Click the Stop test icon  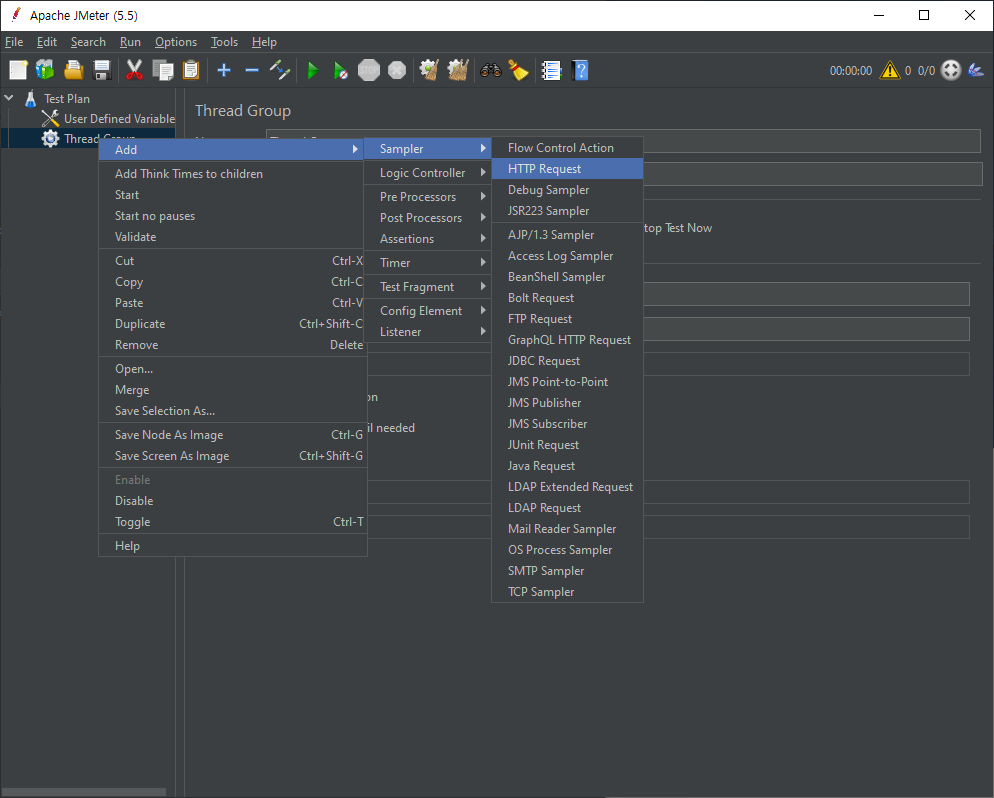[369, 70]
